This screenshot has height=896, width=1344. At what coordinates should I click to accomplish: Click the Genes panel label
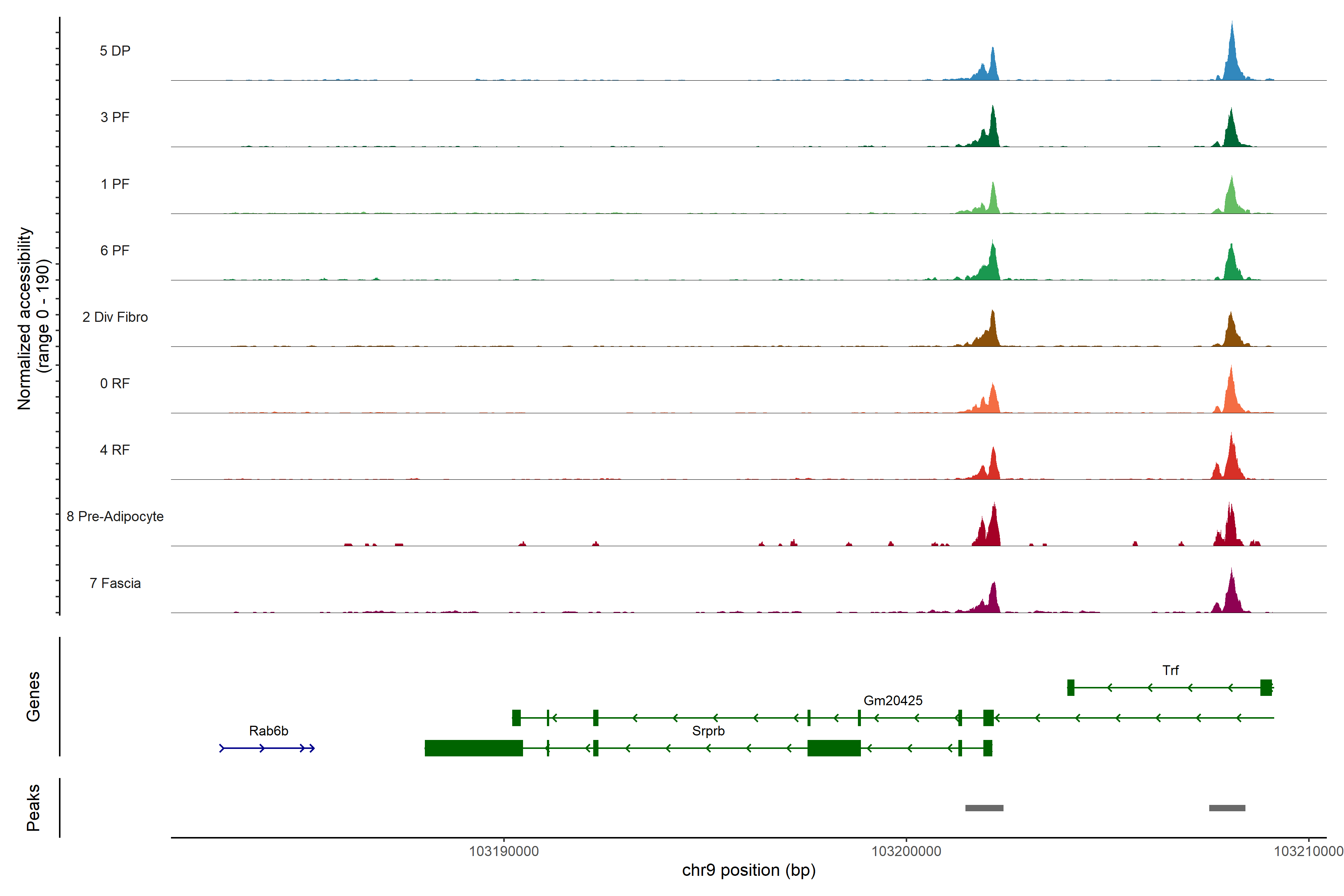point(33,697)
